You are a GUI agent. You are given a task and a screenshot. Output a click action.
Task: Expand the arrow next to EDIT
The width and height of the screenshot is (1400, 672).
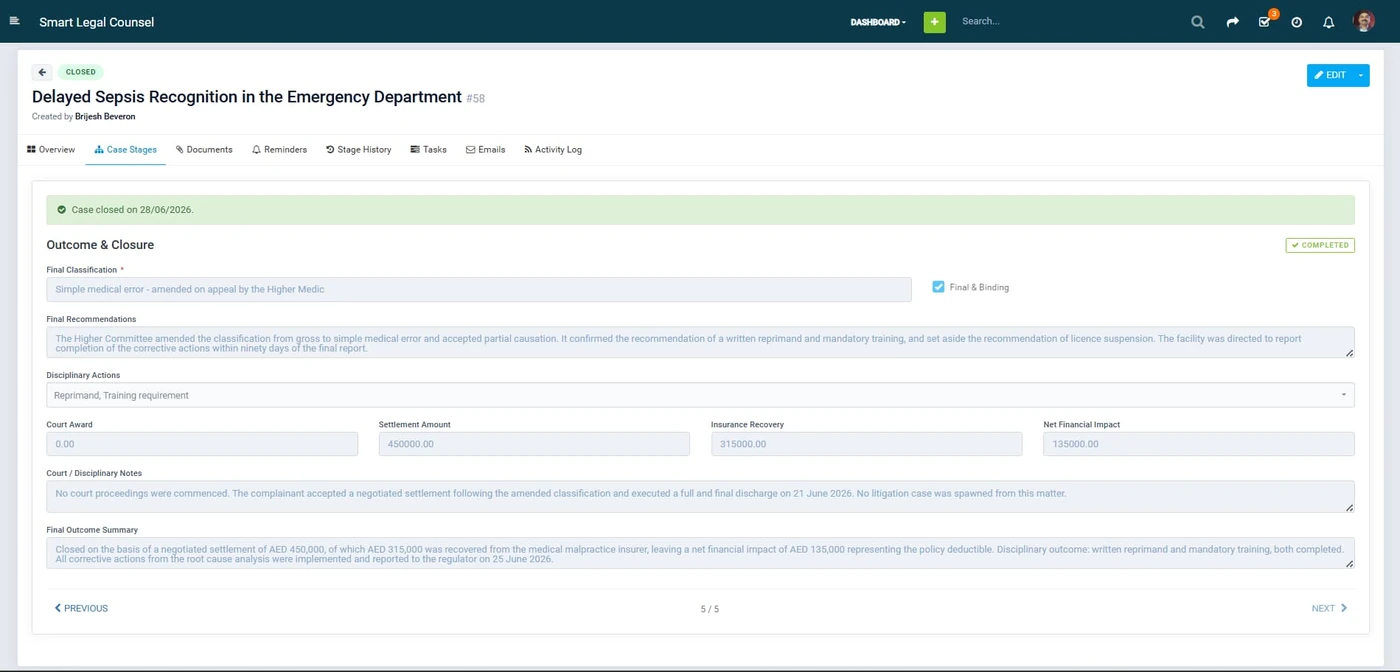pyautogui.click(x=1361, y=75)
